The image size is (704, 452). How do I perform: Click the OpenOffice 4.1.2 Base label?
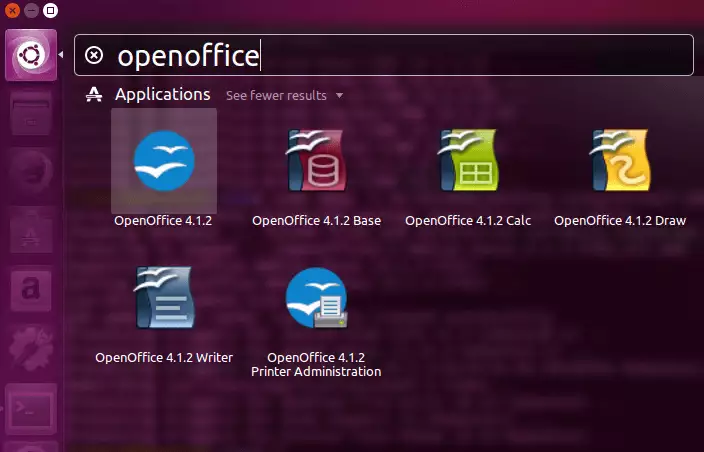coord(317,221)
